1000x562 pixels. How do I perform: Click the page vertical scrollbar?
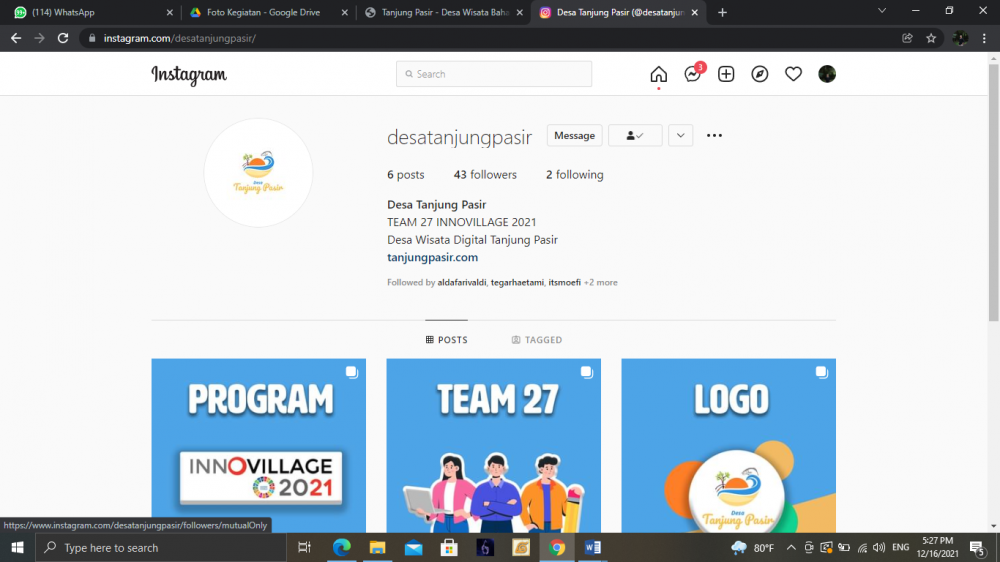click(994, 191)
